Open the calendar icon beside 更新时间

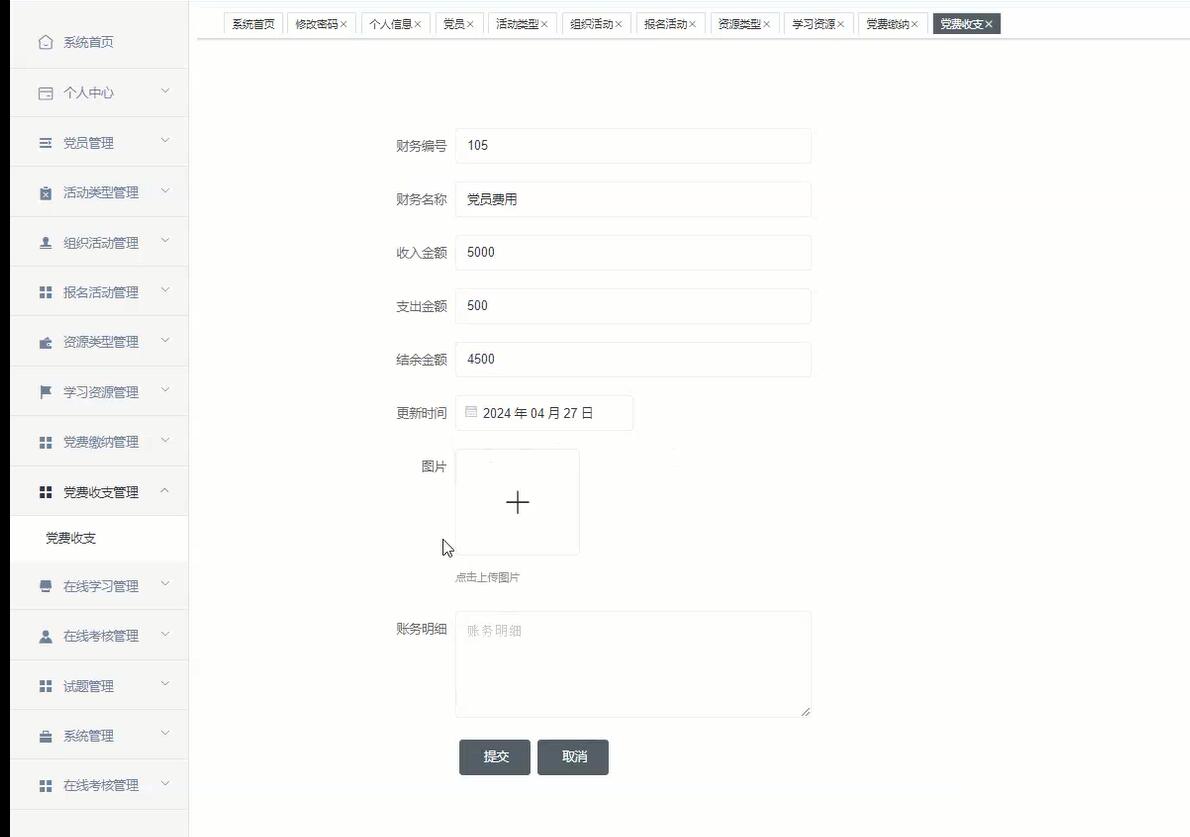(470, 411)
